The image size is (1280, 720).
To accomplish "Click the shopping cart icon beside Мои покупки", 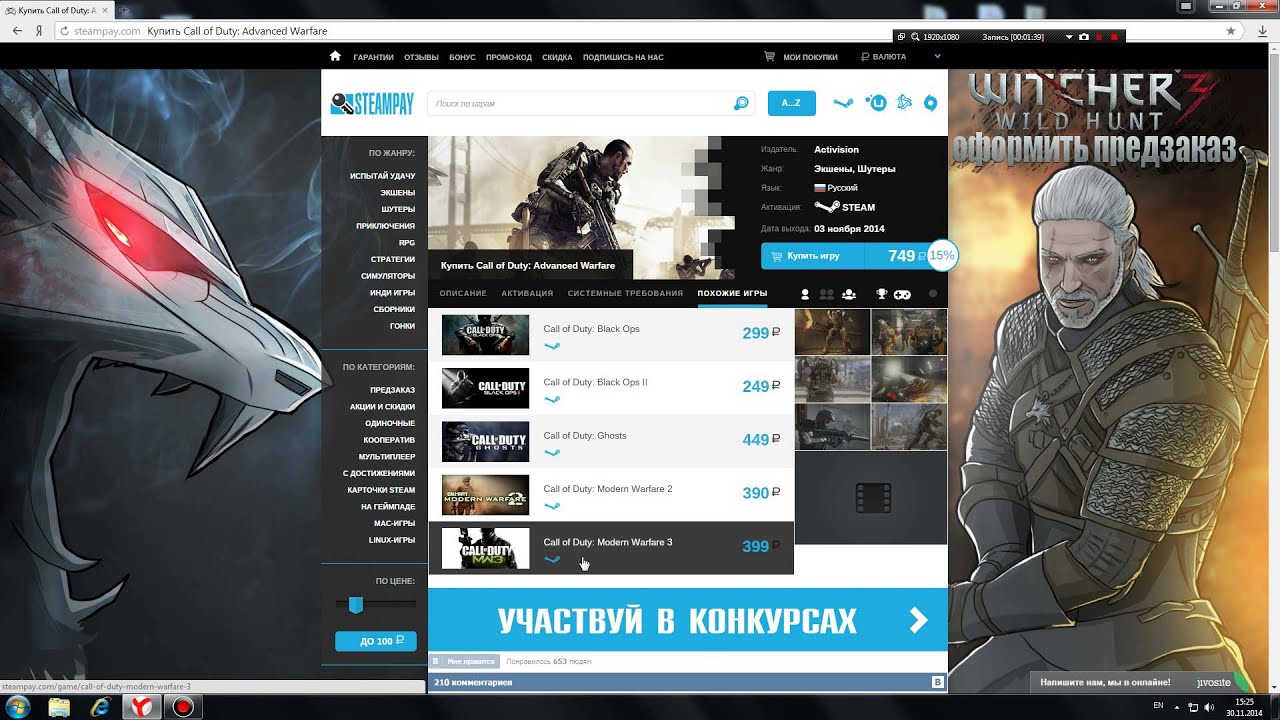I will (769, 57).
